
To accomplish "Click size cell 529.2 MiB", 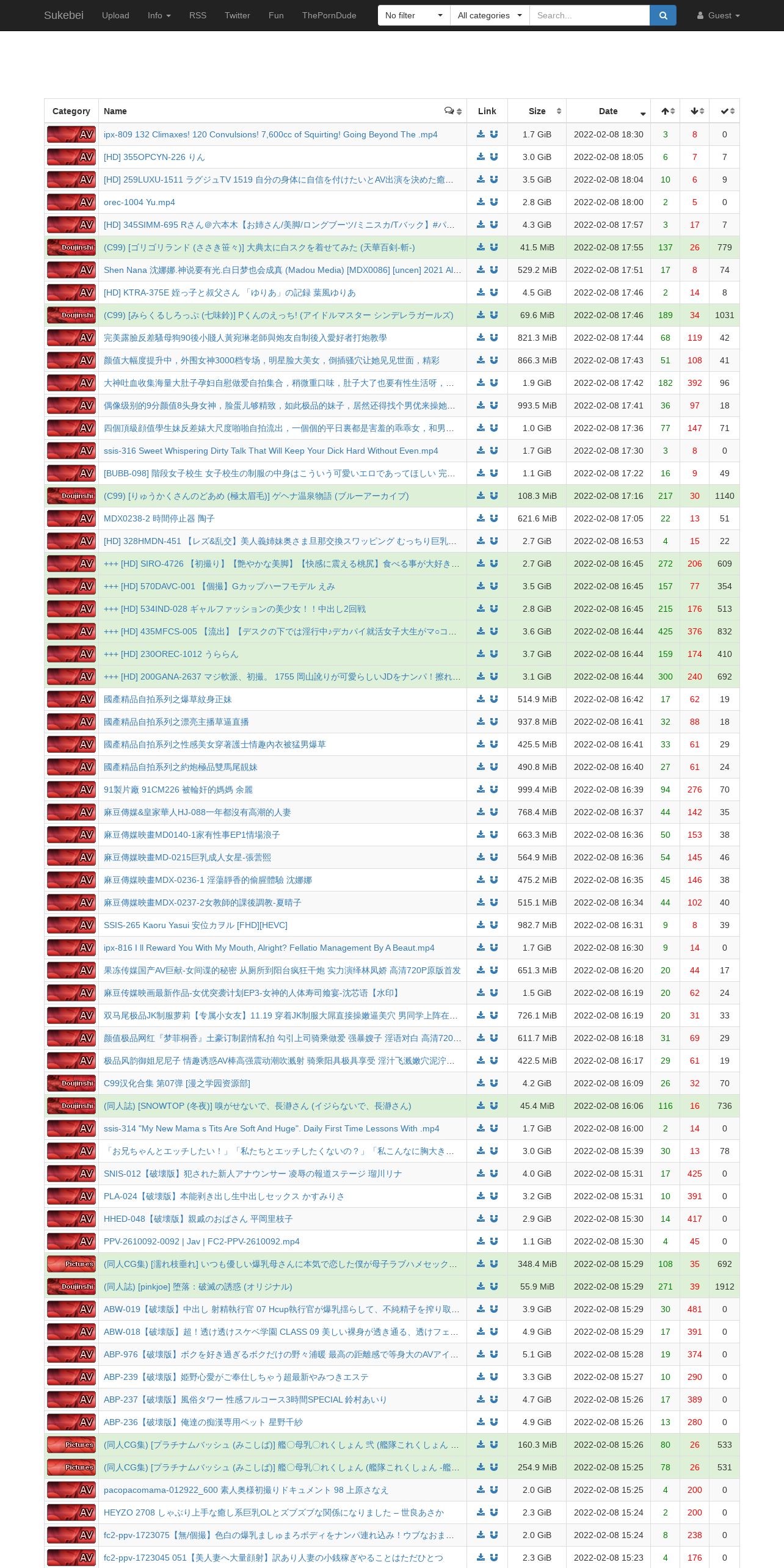I will pyautogui.click(x=537, y=270).
